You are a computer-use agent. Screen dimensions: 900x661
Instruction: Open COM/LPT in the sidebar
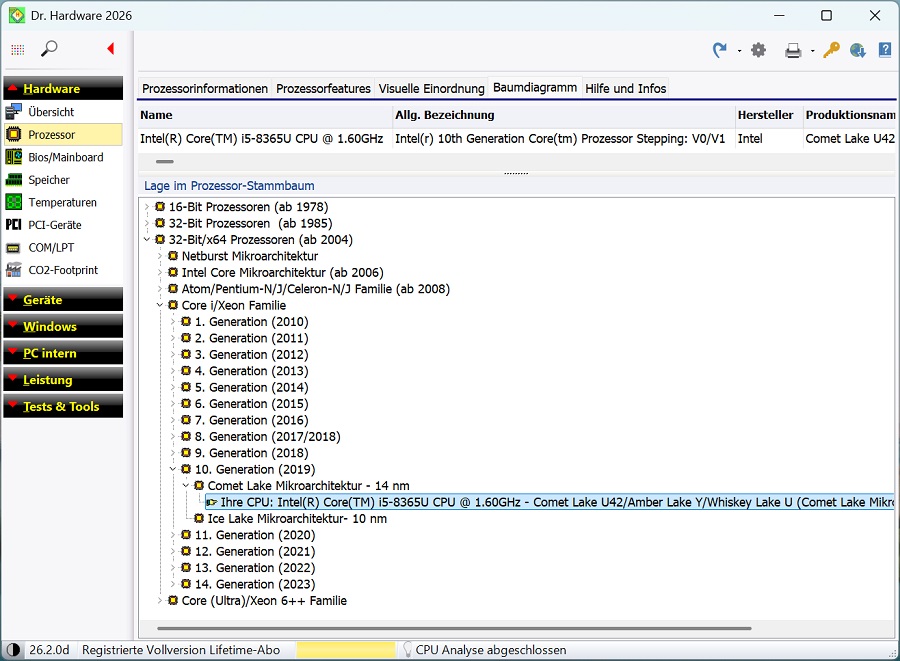pos(63,247)
